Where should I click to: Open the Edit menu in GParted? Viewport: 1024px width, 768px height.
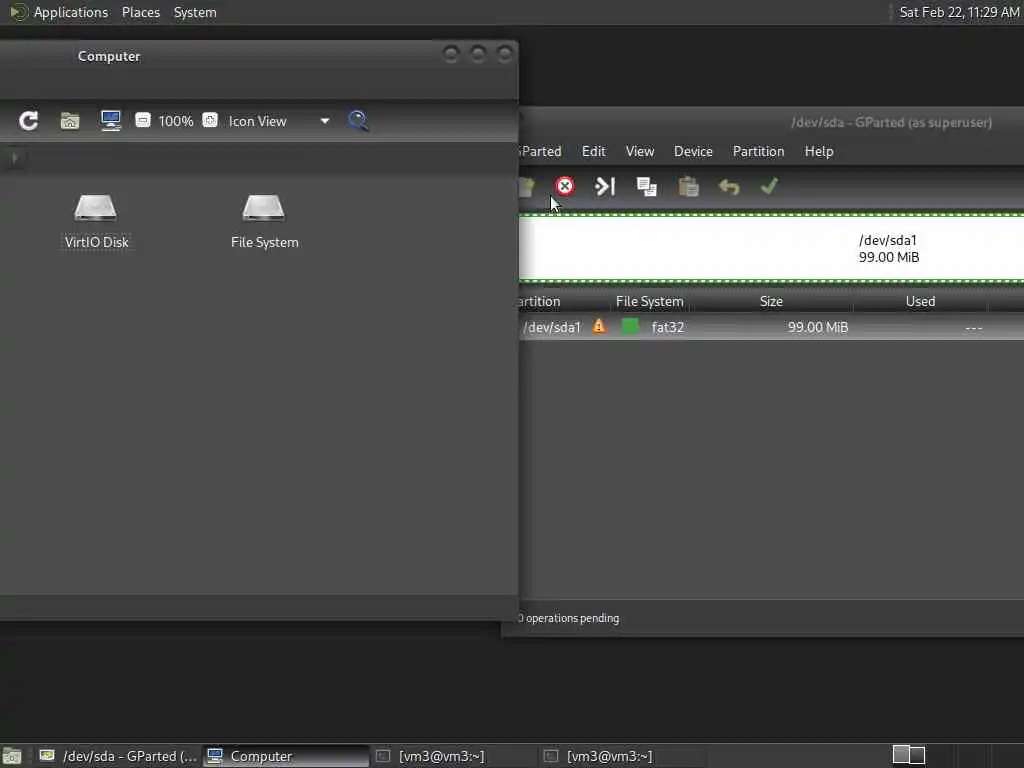coord(594,152)
